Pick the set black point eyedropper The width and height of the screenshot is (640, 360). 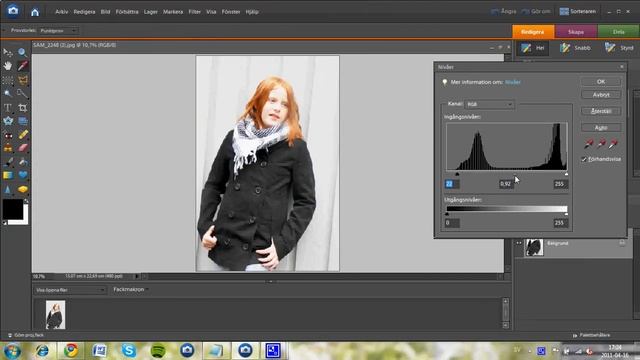click(x=589, y=143)
